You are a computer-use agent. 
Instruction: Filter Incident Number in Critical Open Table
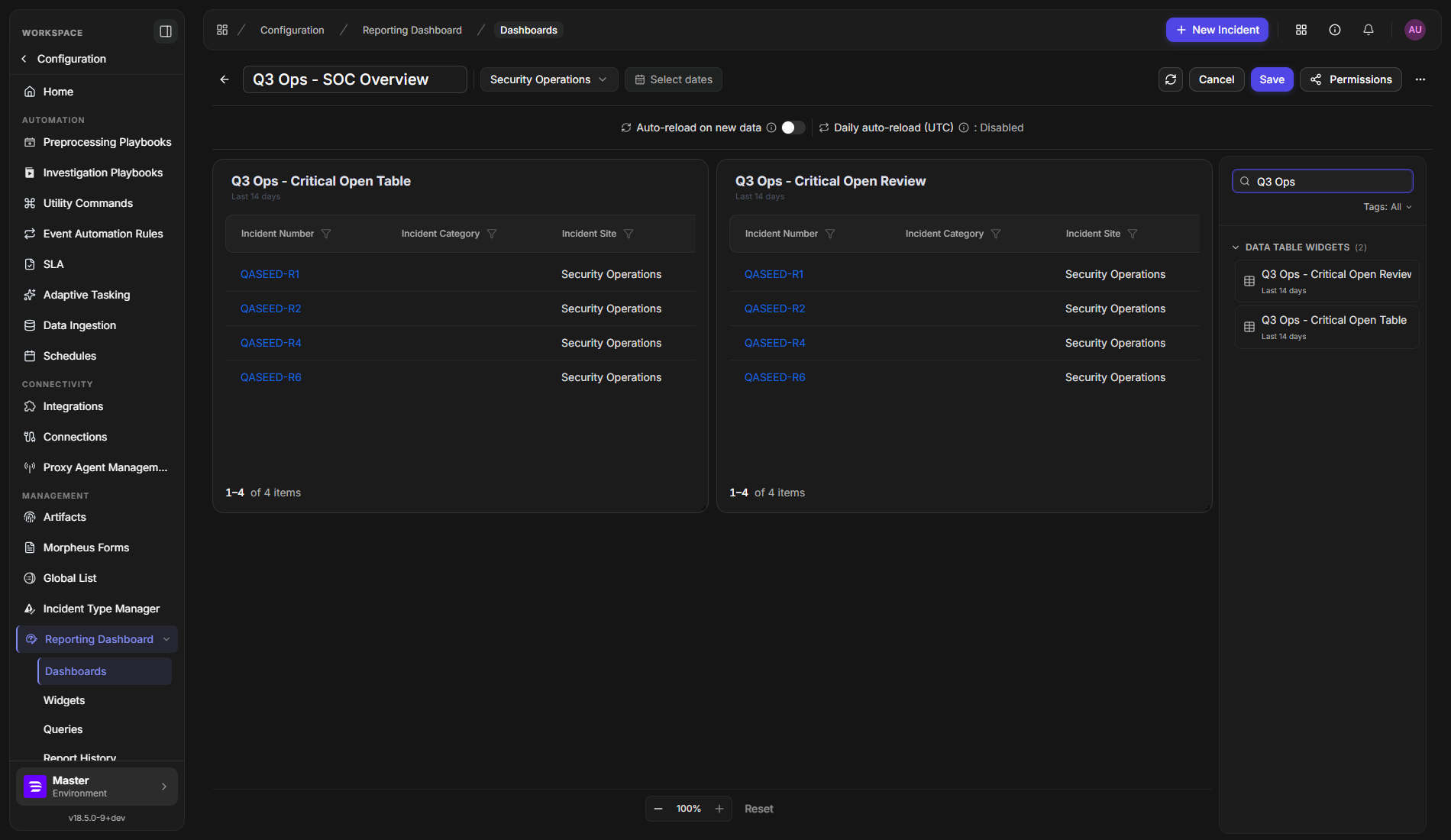[x=326, y=234]
